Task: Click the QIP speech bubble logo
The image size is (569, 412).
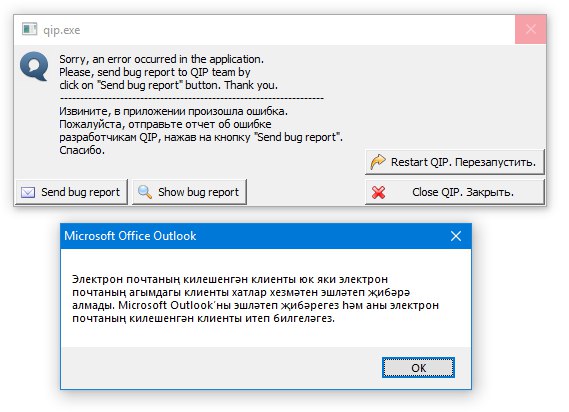Action: 34,66
